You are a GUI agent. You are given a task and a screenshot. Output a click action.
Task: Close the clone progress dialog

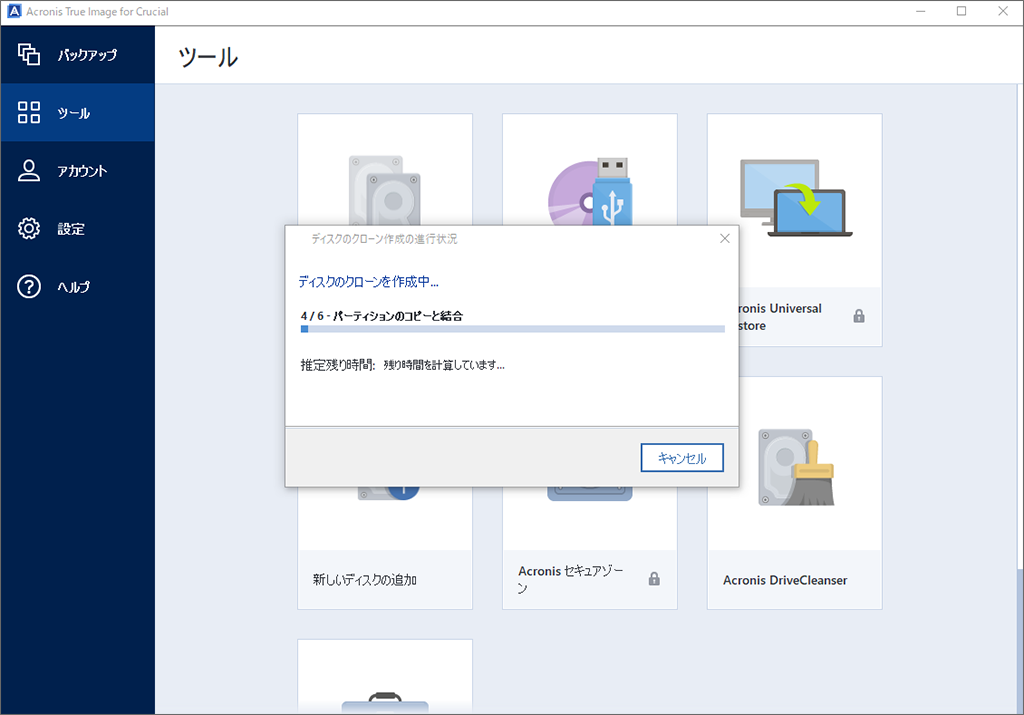click(x=724, y=239)
